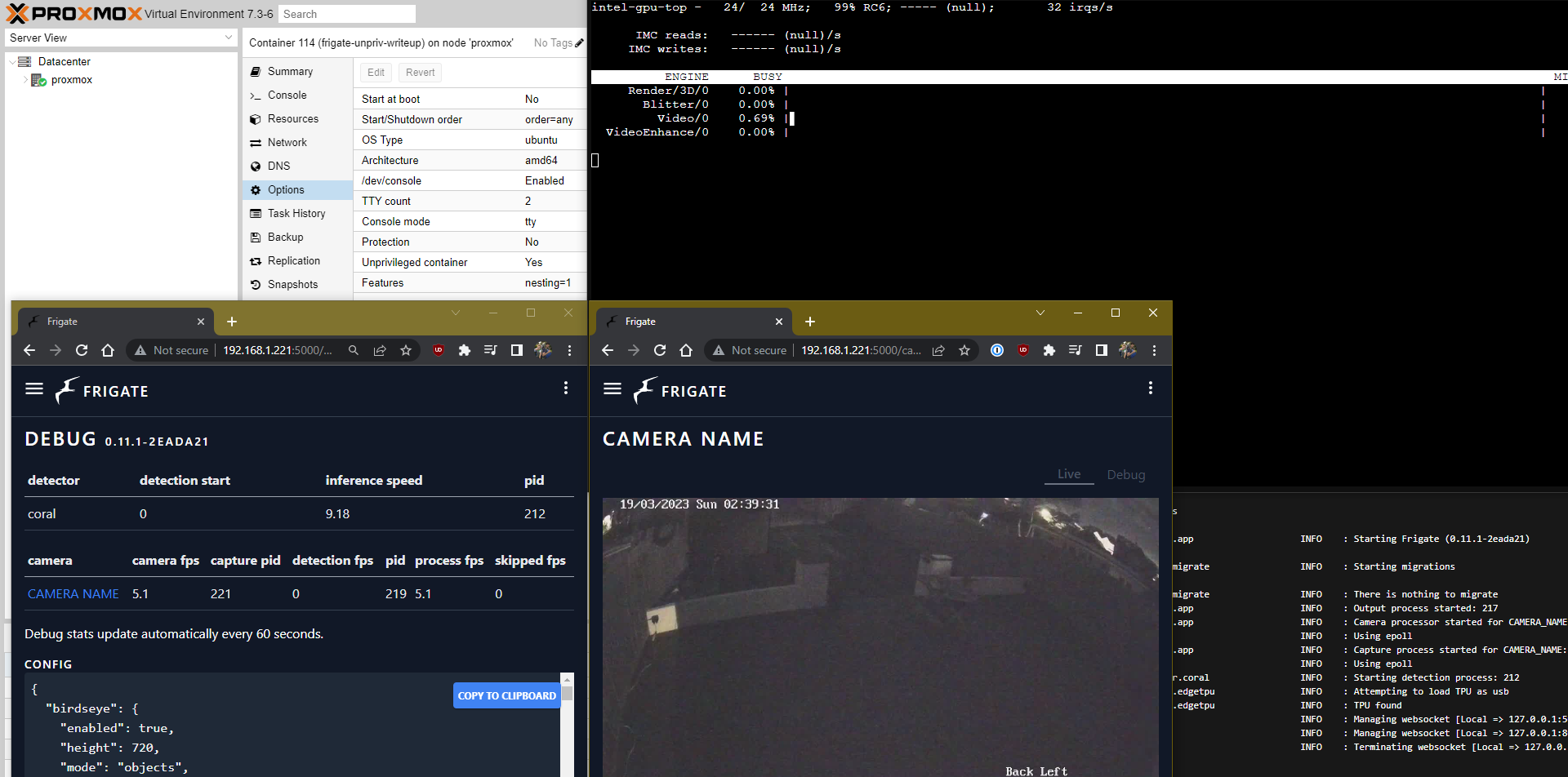Viewport: 1568px width, 777px height.
Task: Share the page from the left browser address bar
Action: pos(380,350)
